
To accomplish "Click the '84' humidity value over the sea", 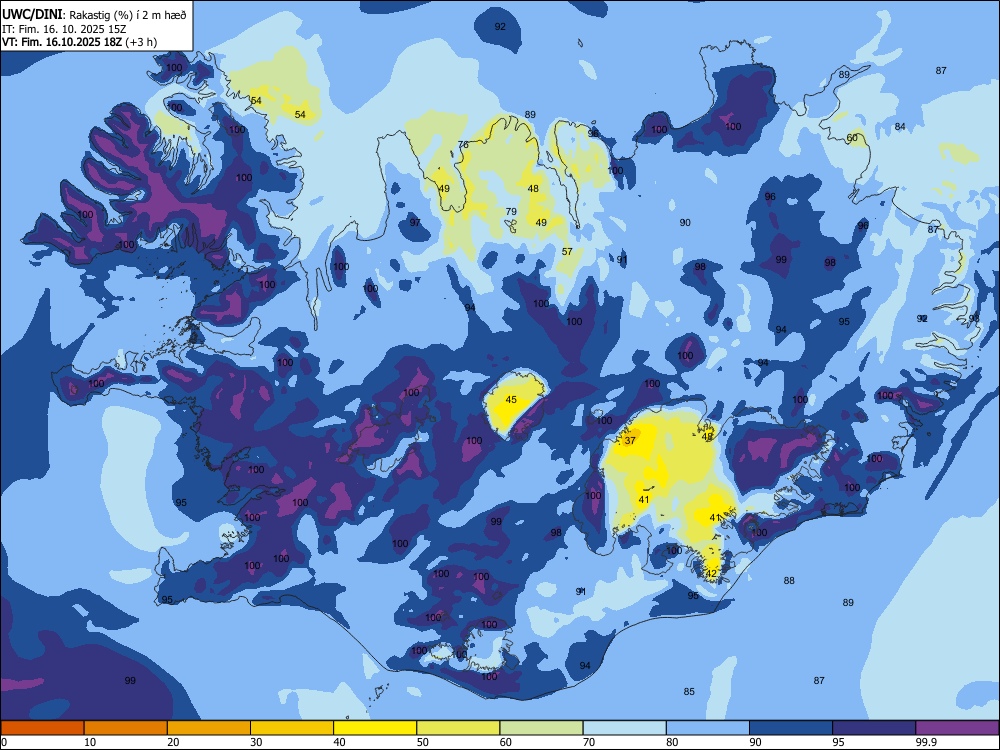I will pyautogui.click(x=900, y=127).
